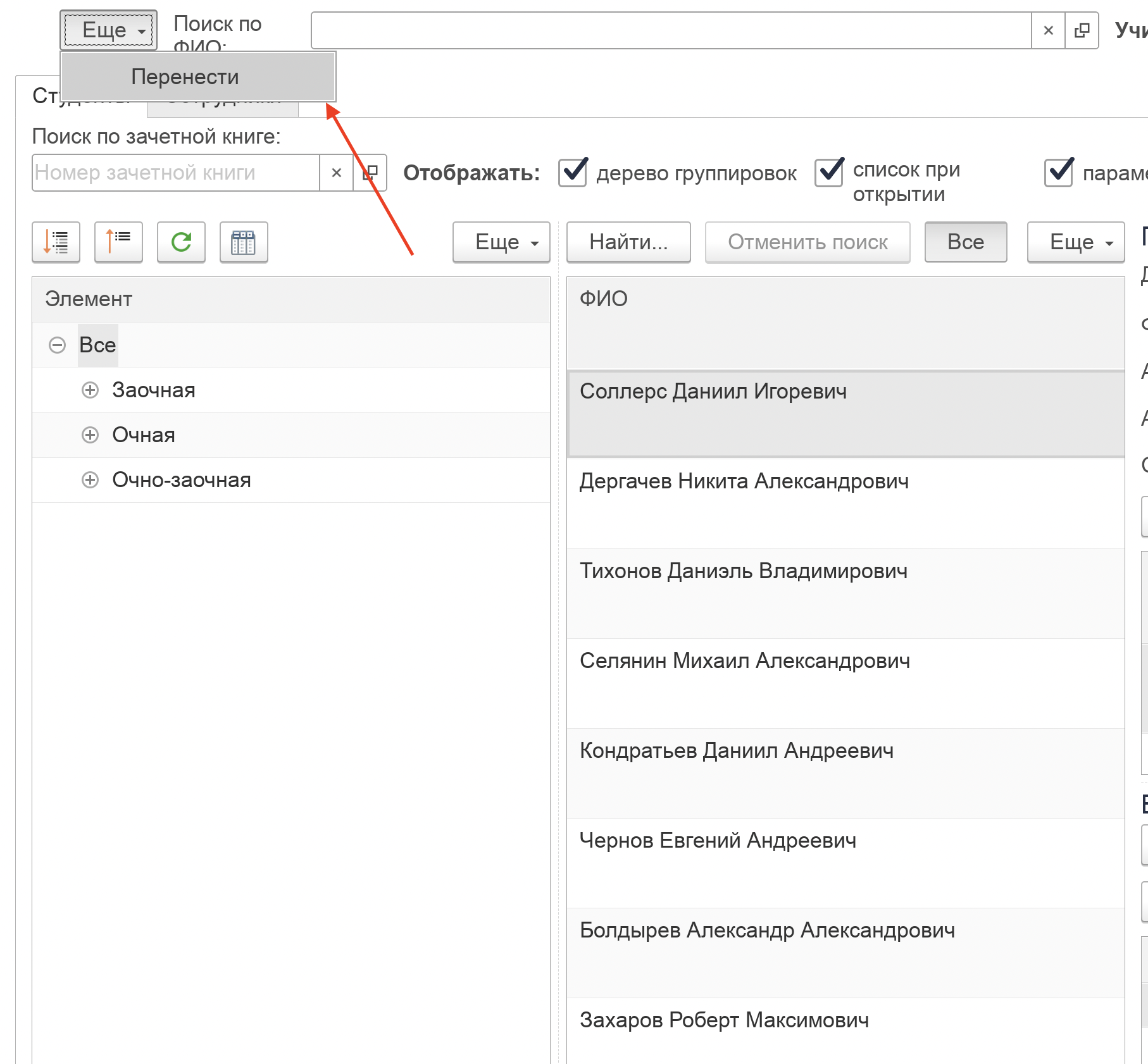Click the Все filter button
The width and height of the screenshot is (1148, 1064).
click(x=965, y=242)
